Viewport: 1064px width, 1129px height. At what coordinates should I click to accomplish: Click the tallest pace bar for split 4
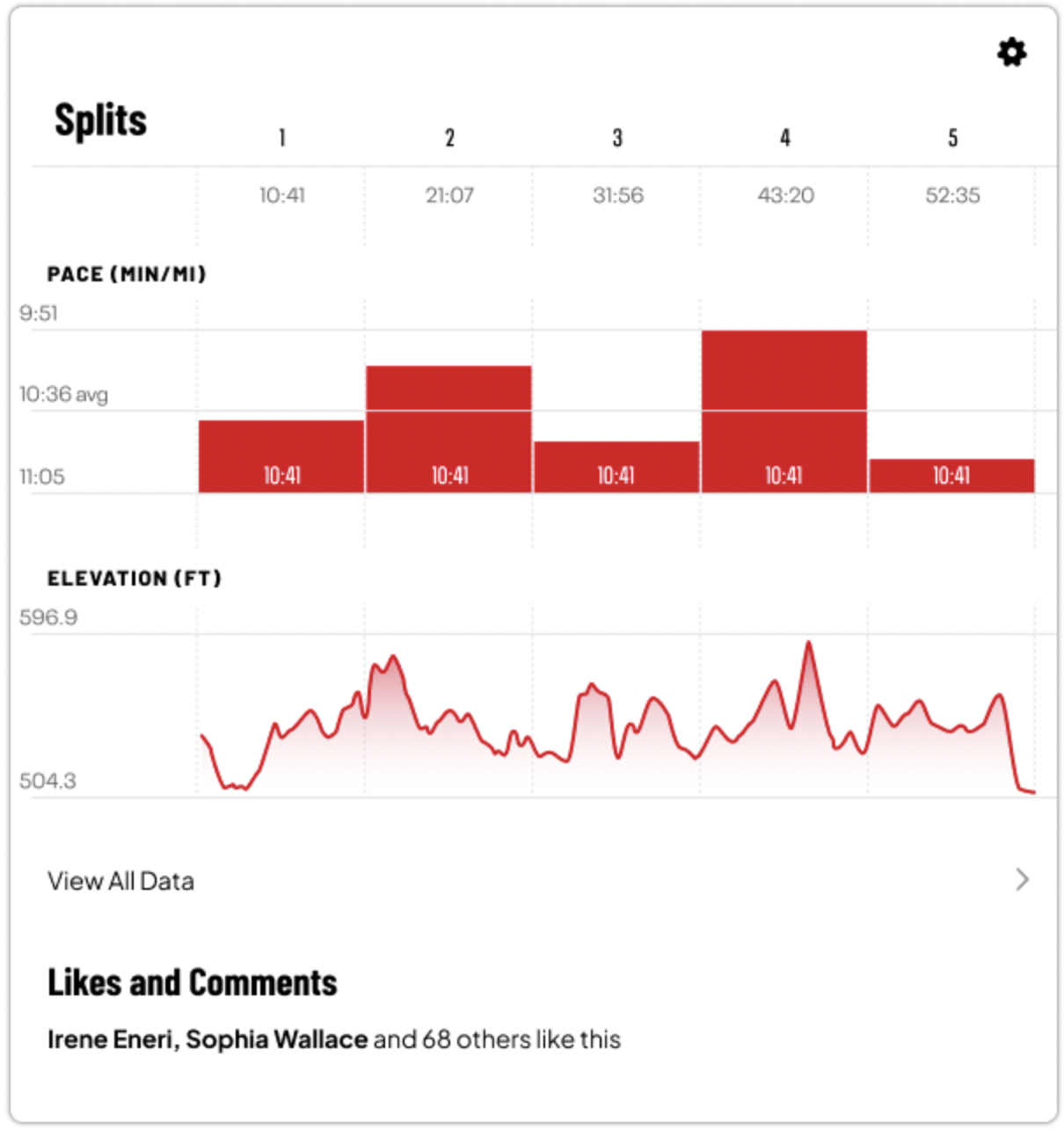click(784, 412)
